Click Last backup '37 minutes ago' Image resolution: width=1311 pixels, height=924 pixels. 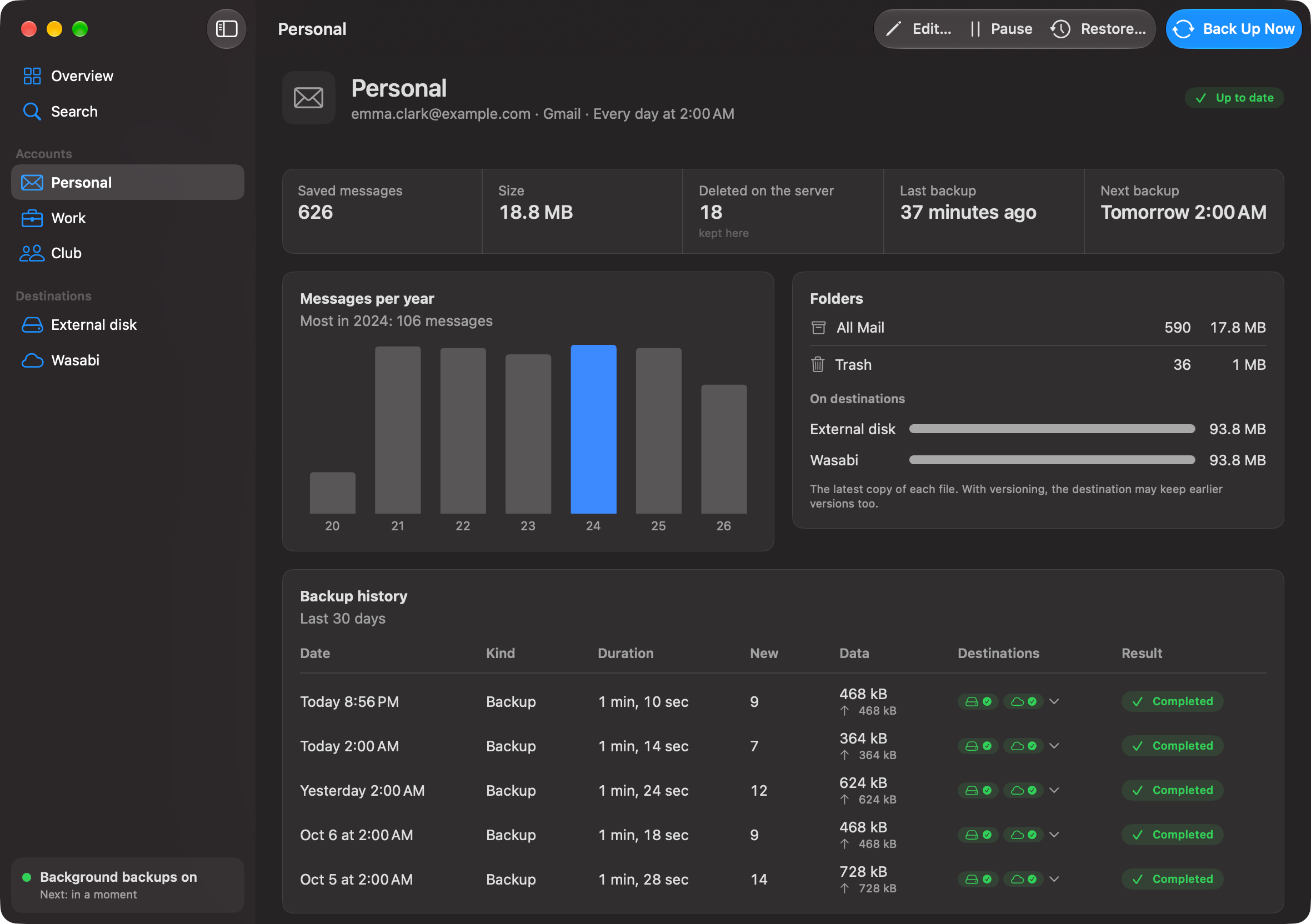(968, 212)
